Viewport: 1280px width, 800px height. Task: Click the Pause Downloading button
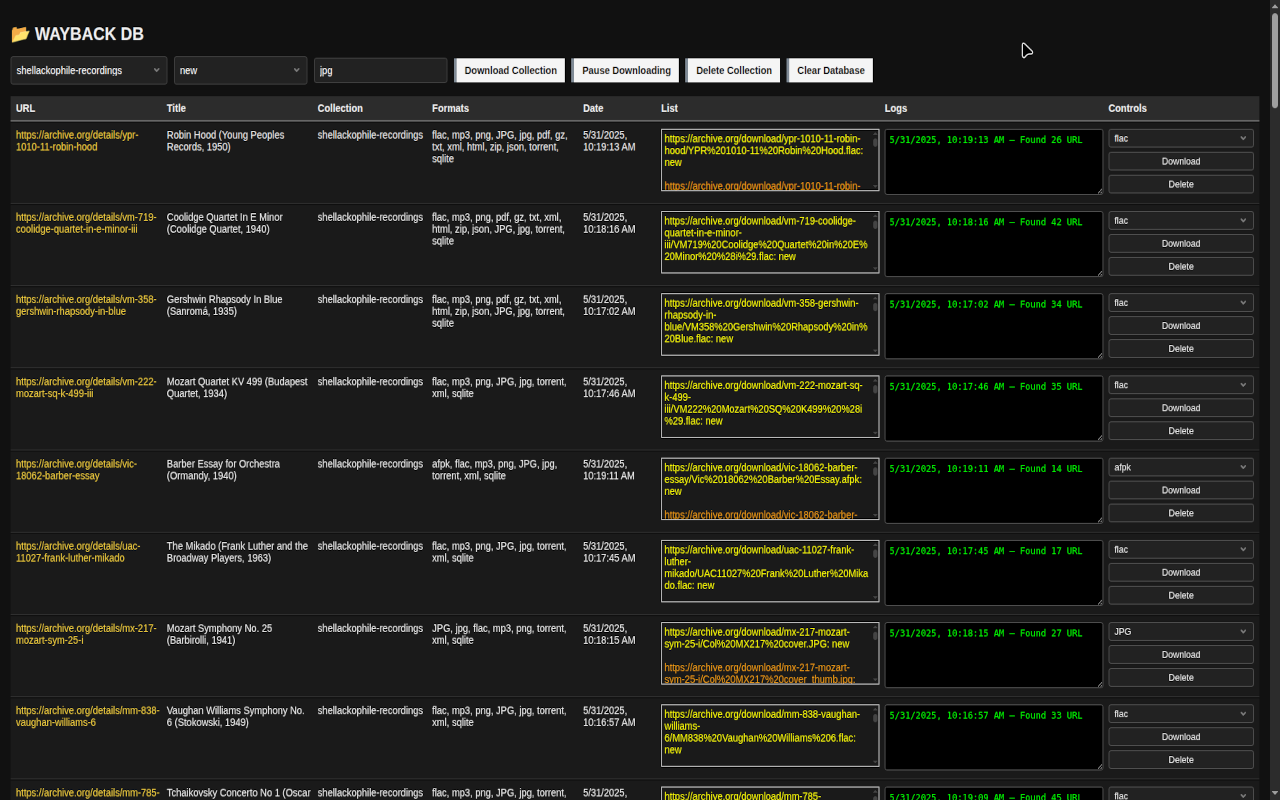pos(626,70)
